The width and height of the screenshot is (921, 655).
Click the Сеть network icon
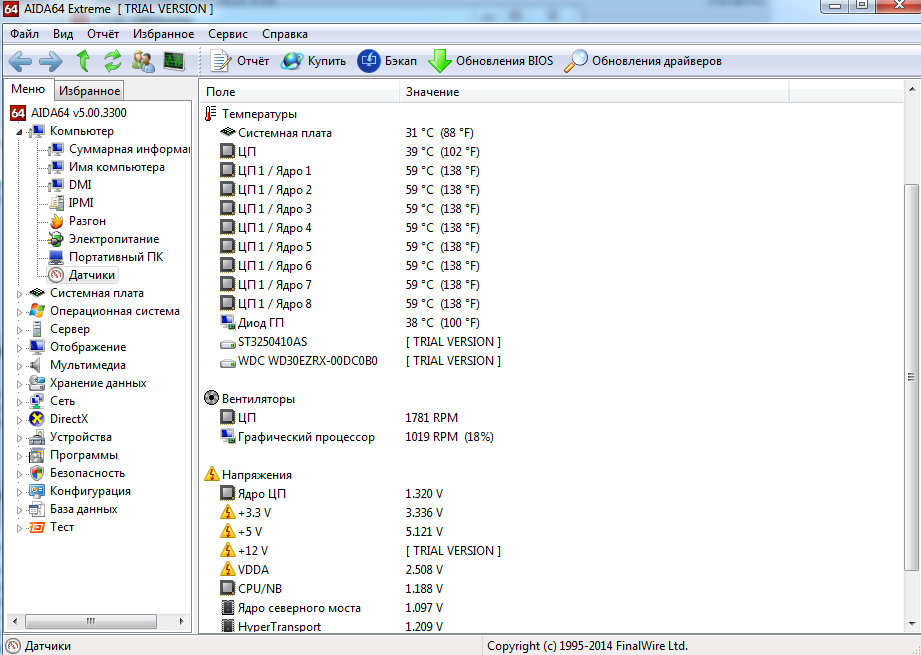click(x=37, y=401)
